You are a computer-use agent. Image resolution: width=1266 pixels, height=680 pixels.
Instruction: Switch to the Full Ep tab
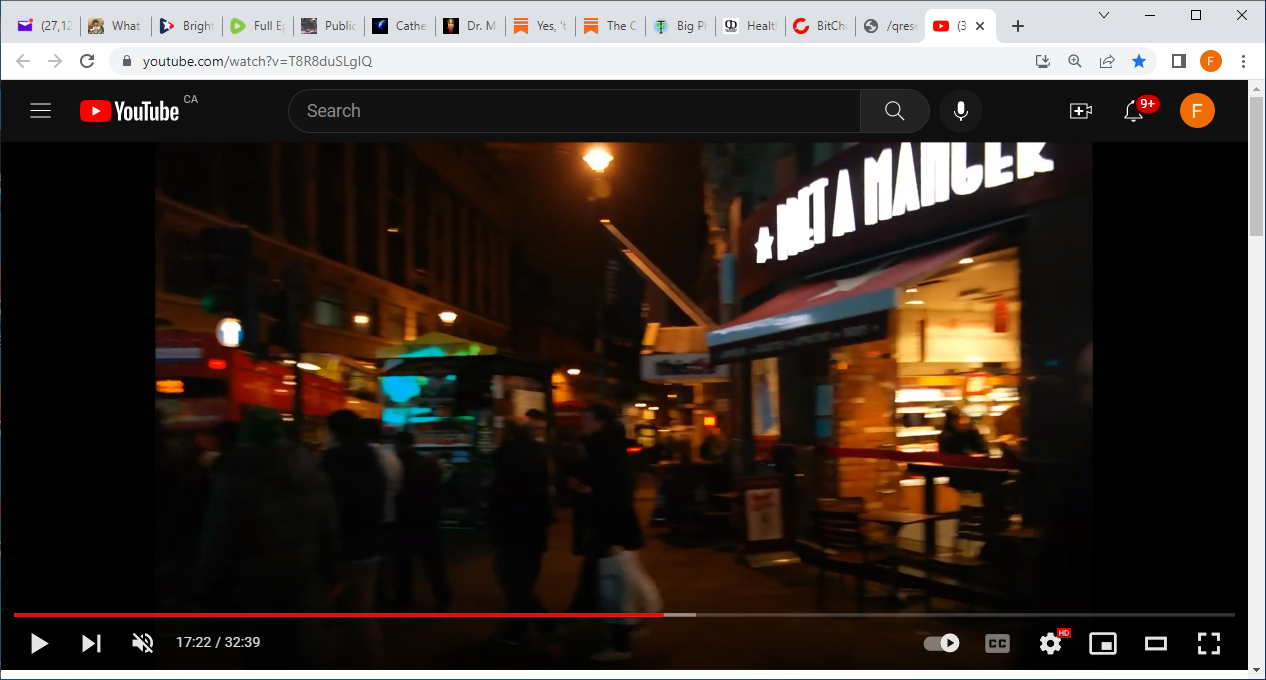(x=257, y=26)
